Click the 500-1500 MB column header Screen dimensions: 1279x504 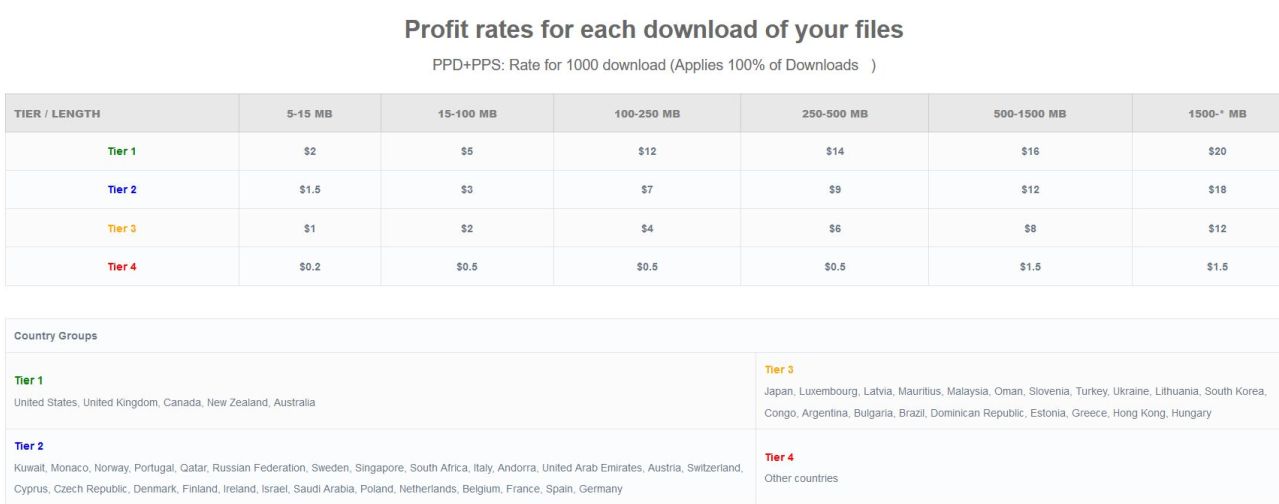pos(1030,114)
